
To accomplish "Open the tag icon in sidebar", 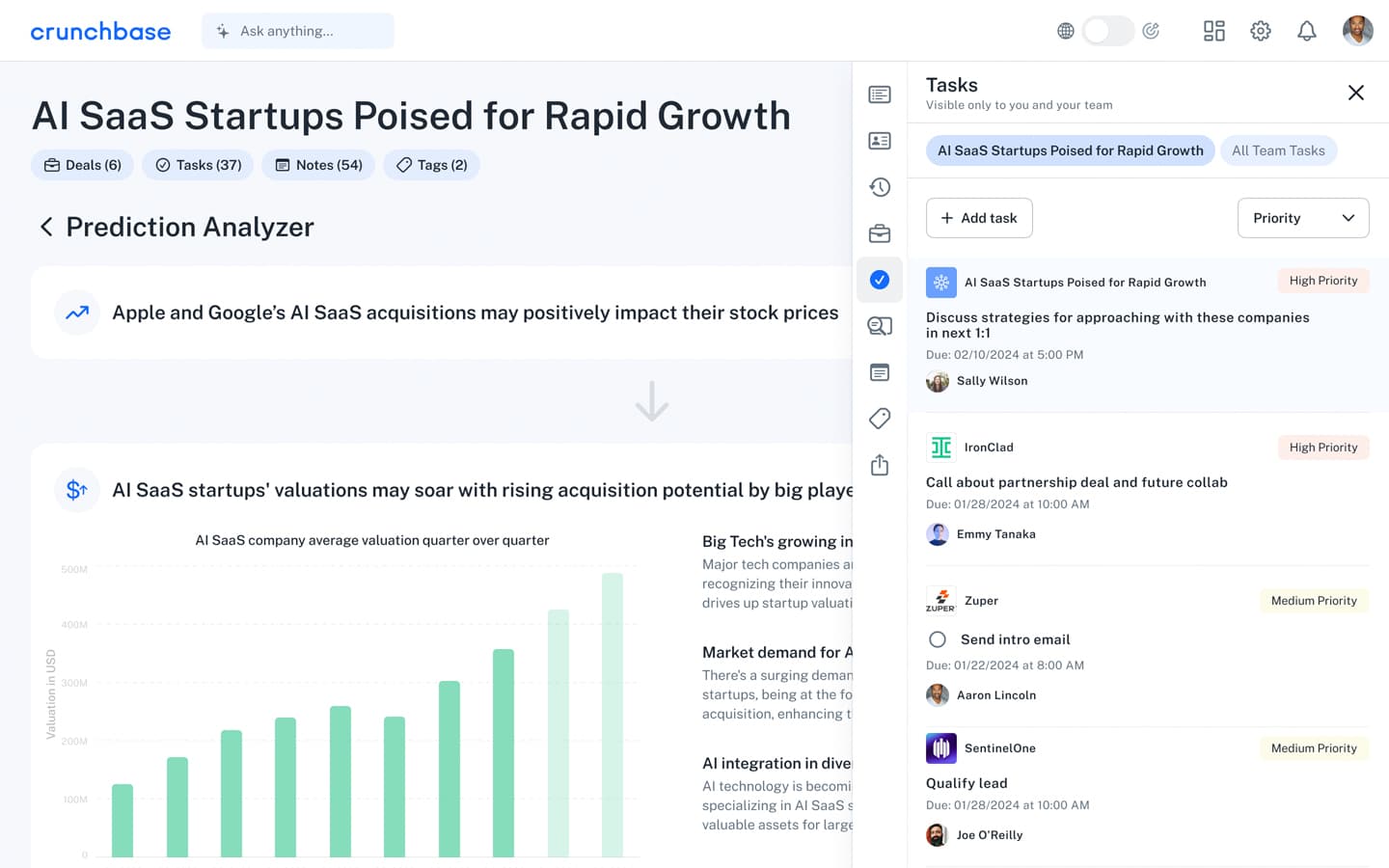I will (x=880, y=419).
